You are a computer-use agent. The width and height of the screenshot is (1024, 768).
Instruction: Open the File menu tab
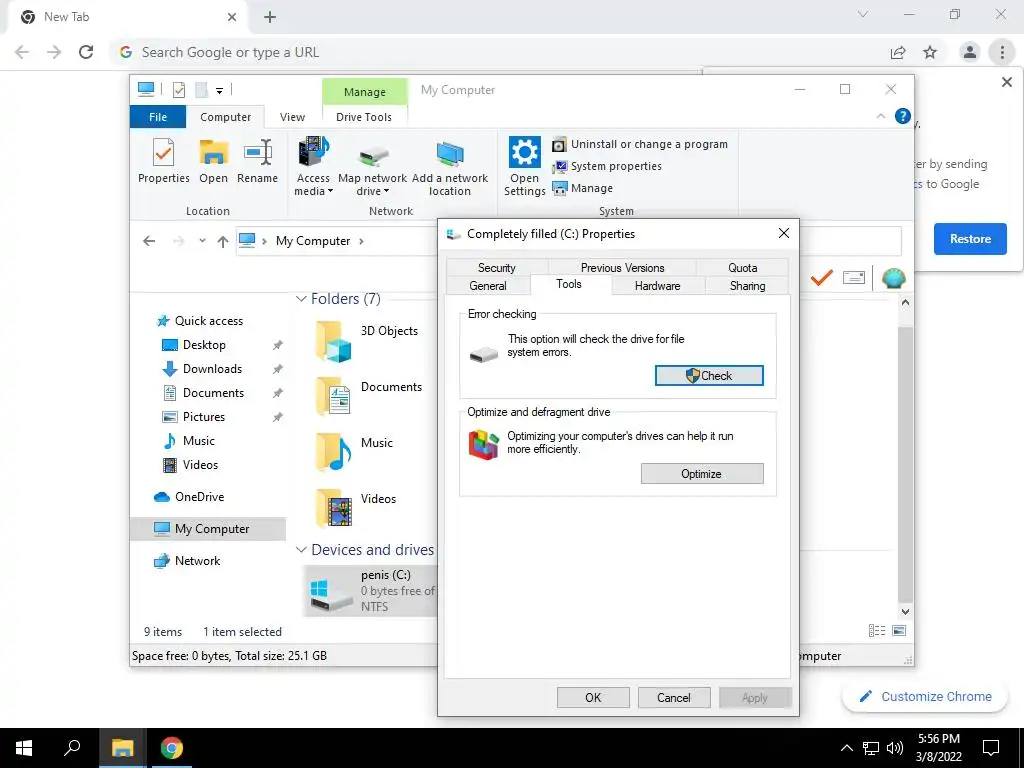pyautogui.click(x=158, y=117)
